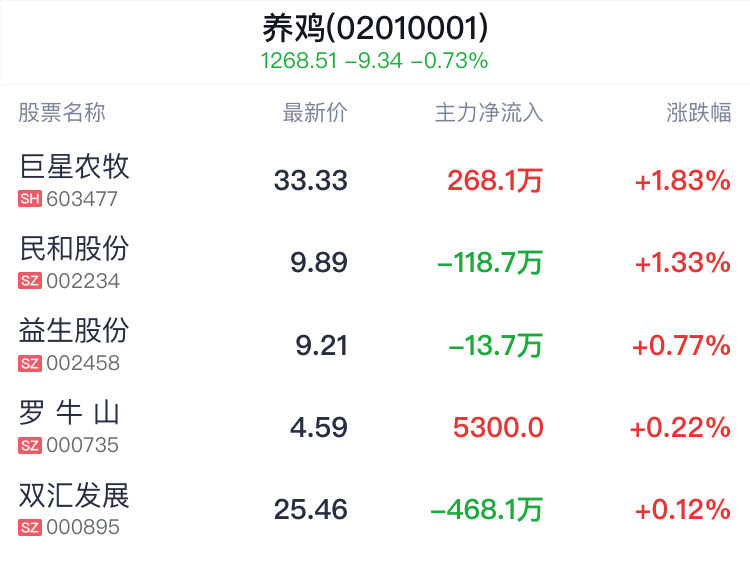750x564 pixels.
Task: Click the SZ badge beside 000735
Action: click(x=30, y=445)
